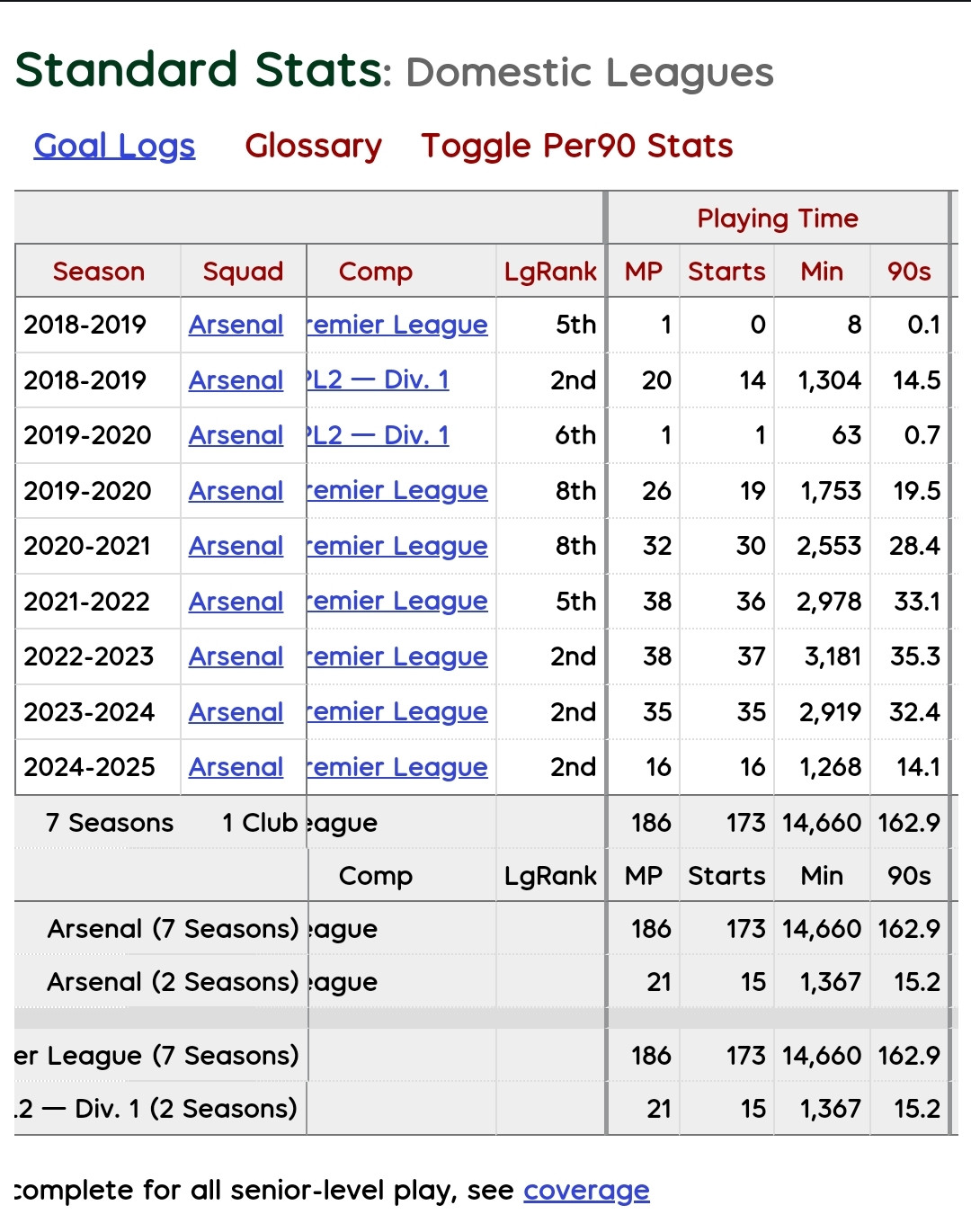
Task: Sort by Starts column header
Action: 726,272
